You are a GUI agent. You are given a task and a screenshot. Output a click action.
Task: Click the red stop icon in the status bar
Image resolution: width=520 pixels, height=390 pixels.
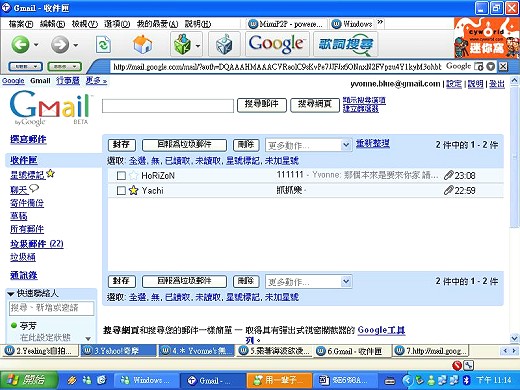click(x=457, y=366)
